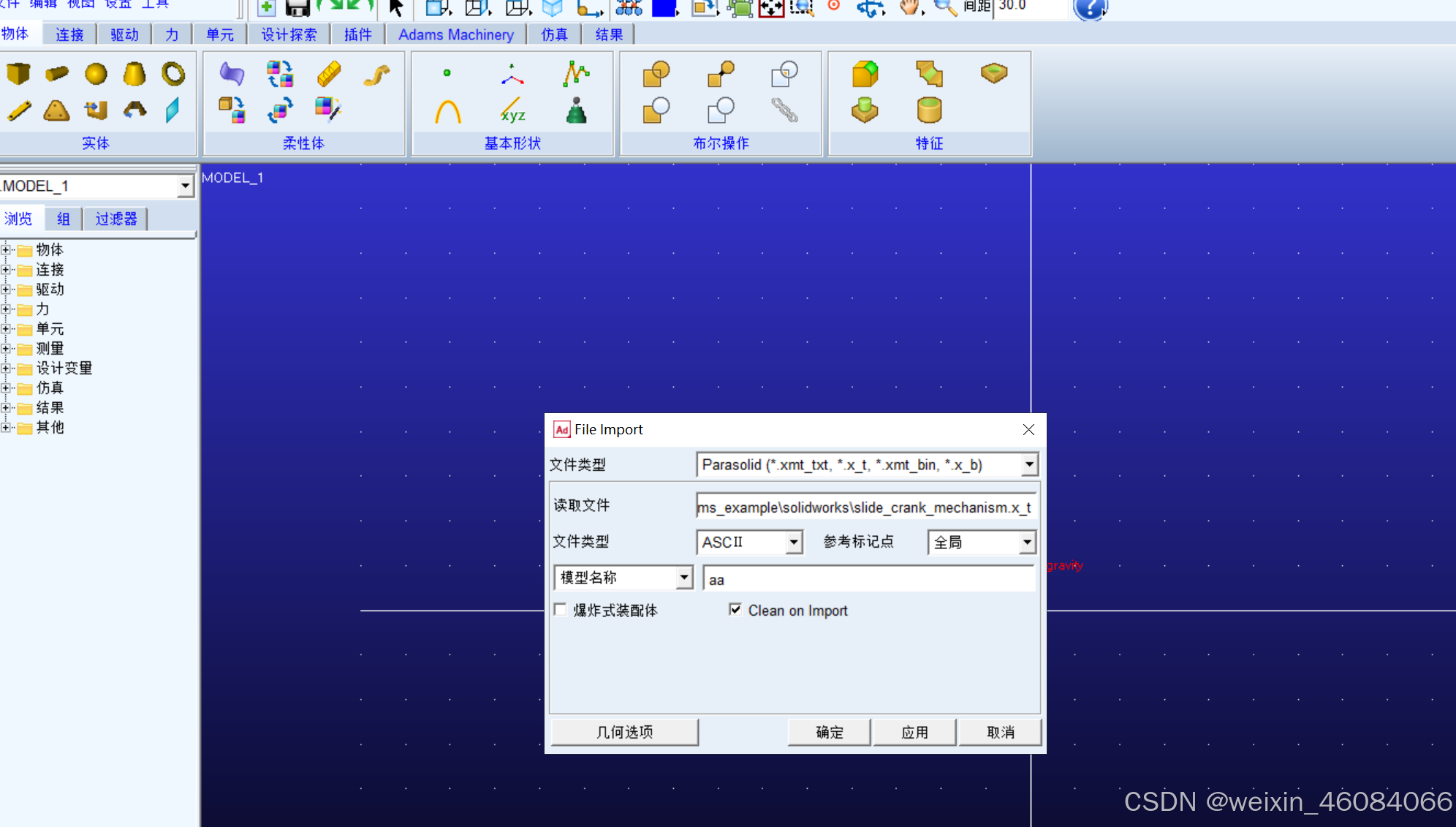1456x827 pixels.
Task: Click the 几何选项 button
Action: (x=624, y=732)
